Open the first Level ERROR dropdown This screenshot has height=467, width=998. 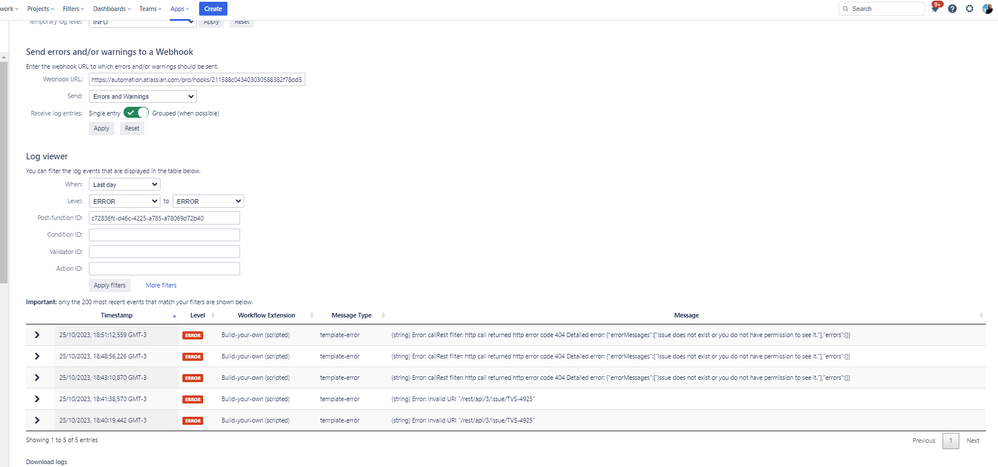[x=124, y=201]
